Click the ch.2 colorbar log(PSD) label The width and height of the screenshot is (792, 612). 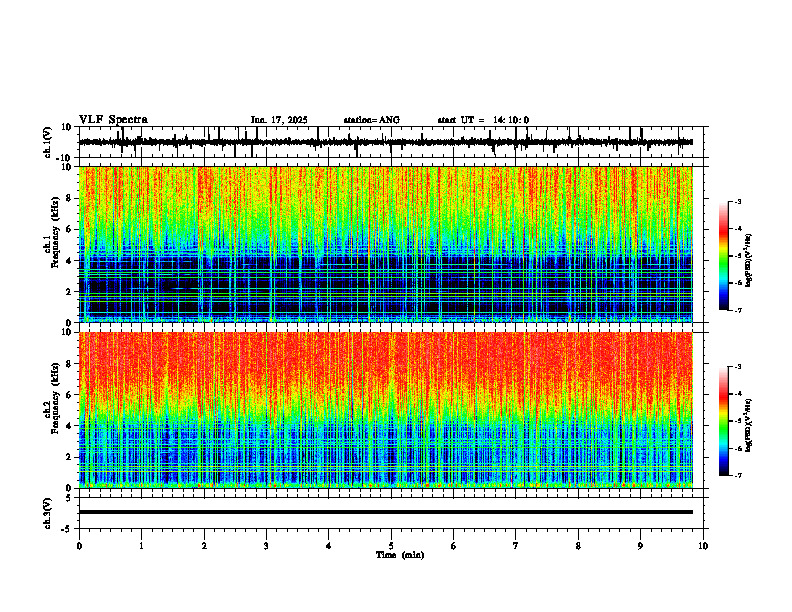pos(748,426)
